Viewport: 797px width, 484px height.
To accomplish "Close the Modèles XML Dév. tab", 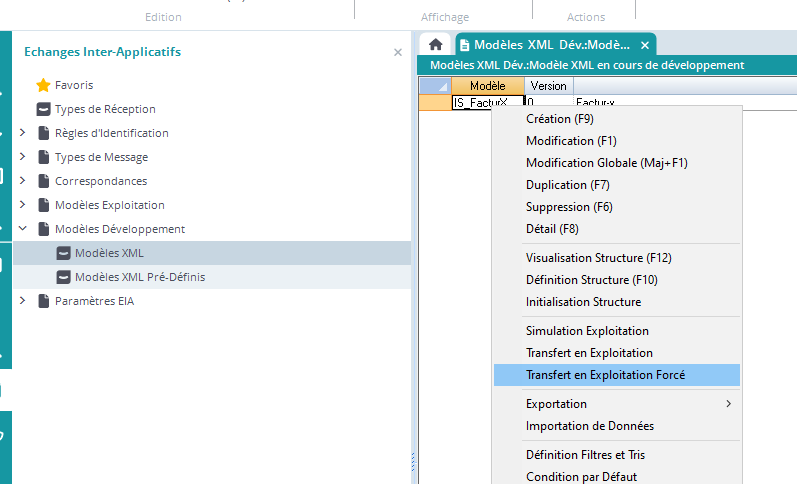I will tap(645, 45).
